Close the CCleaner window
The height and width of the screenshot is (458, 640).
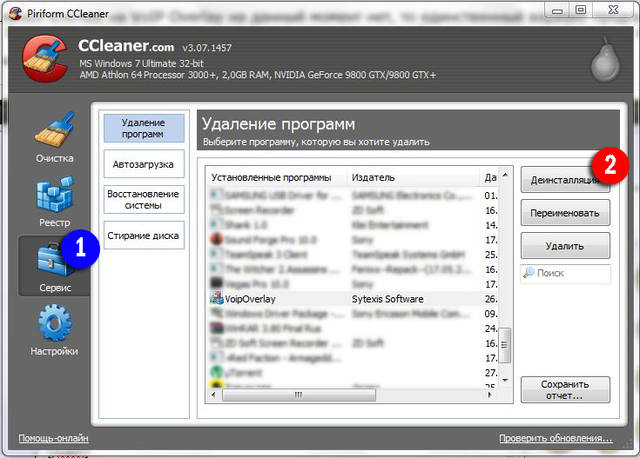tap(613, 10)
